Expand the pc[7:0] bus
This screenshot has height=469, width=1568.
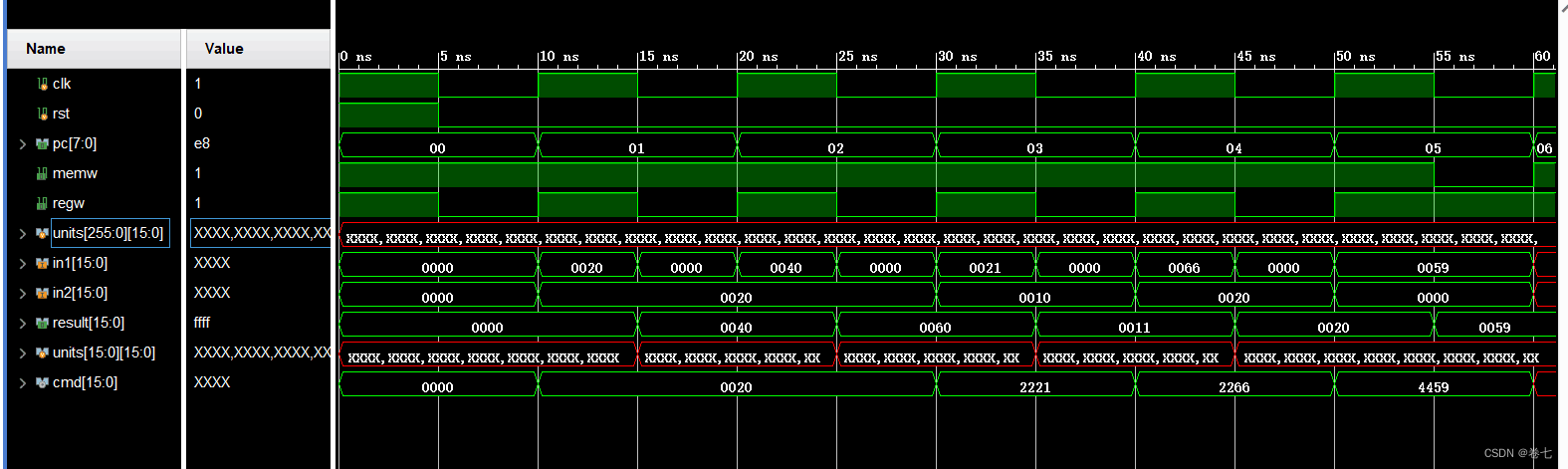(23, 143)
